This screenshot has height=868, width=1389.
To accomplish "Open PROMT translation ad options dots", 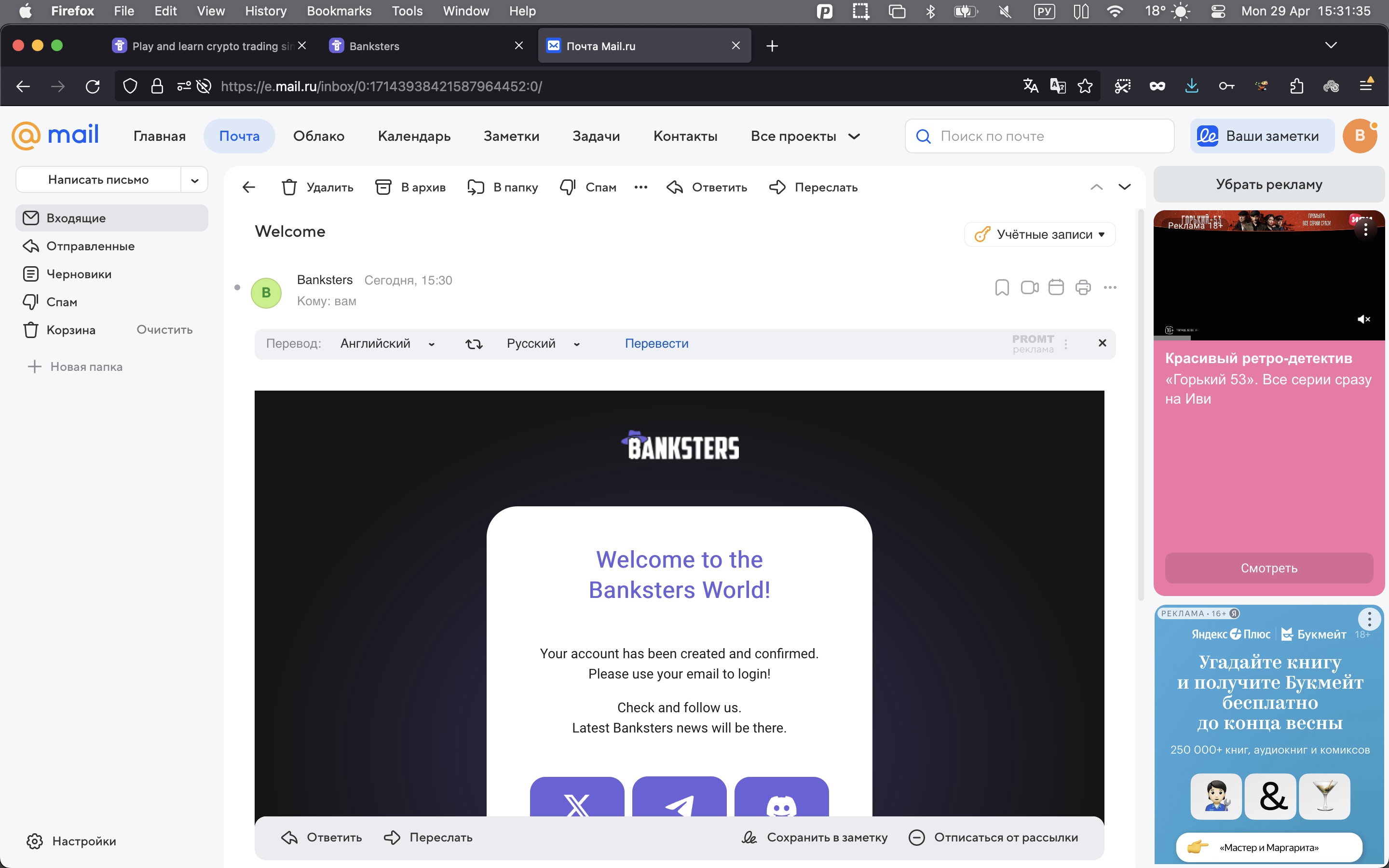I will pyautogui.click(x=1066, y=344).
